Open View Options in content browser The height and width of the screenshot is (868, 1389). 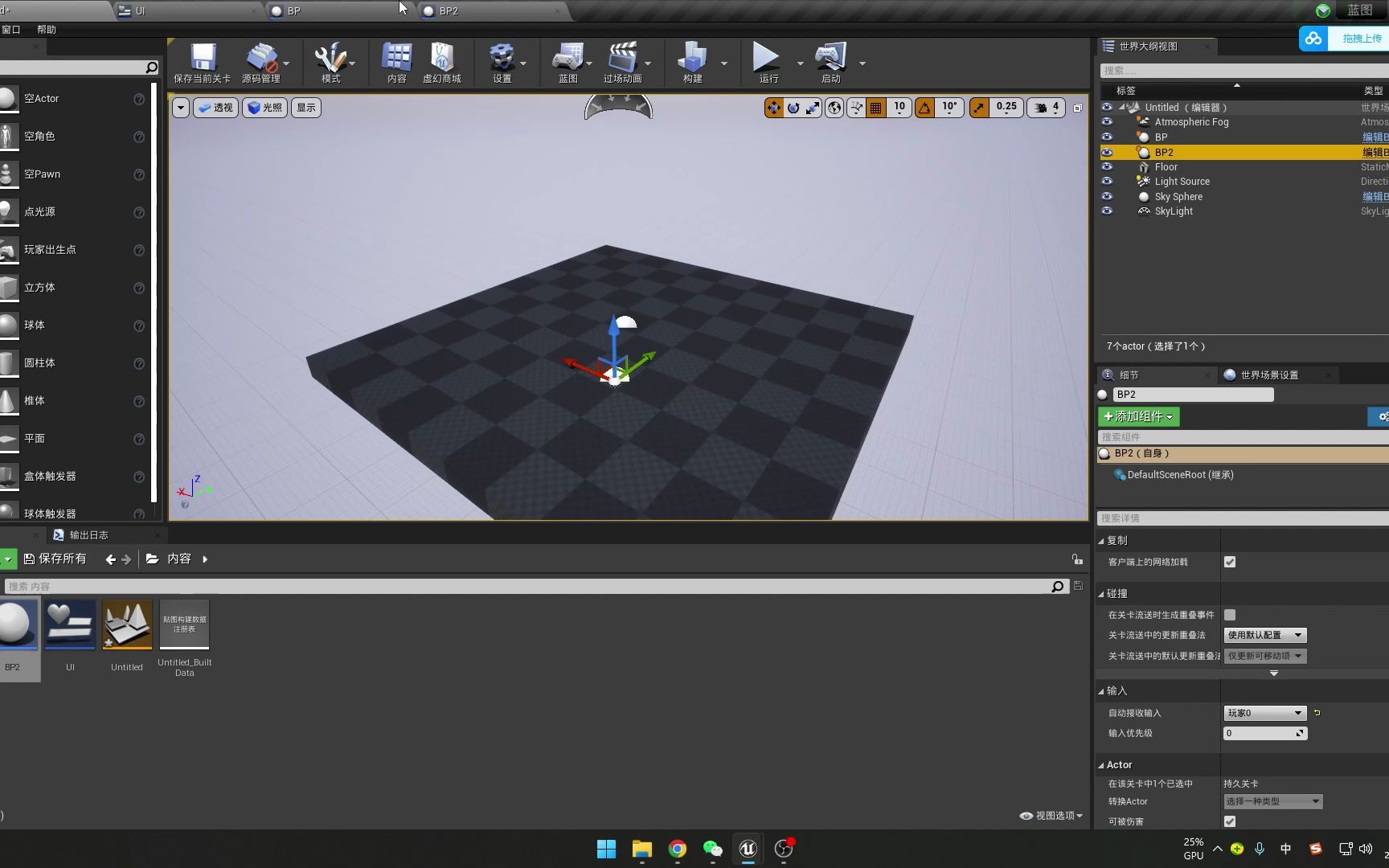(1051, 816)
